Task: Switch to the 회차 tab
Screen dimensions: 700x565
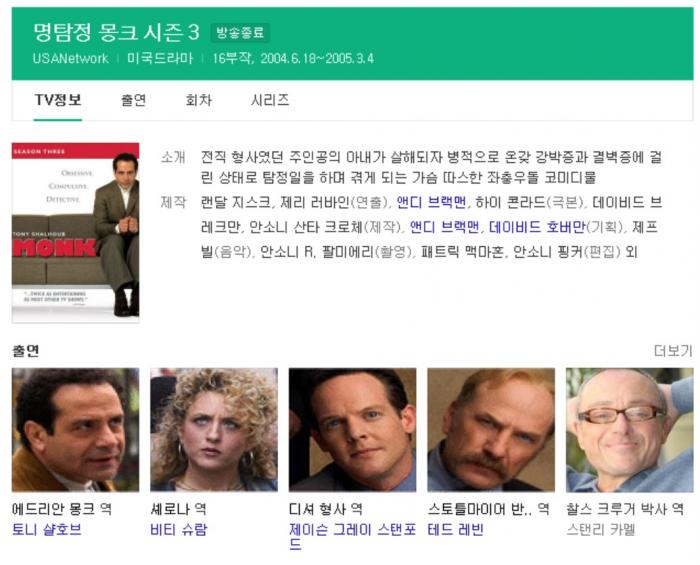Action: coord(198,100)
